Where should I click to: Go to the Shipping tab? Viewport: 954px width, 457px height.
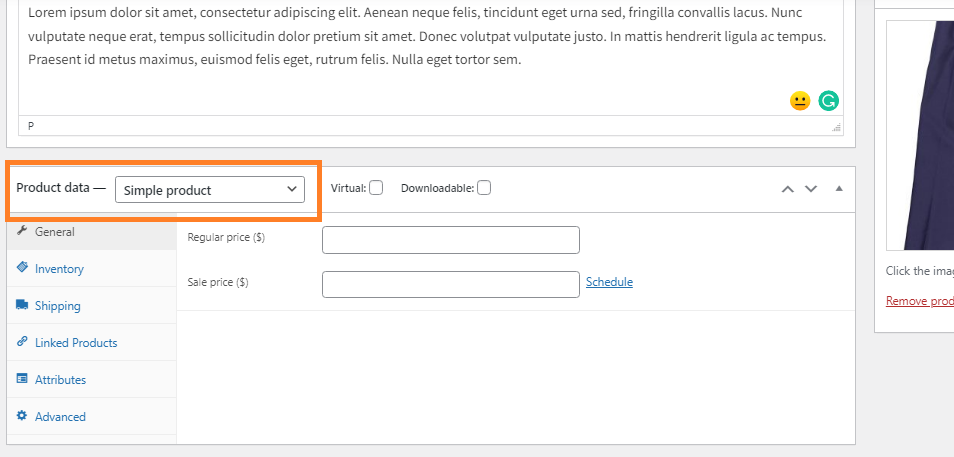(92, 305)
